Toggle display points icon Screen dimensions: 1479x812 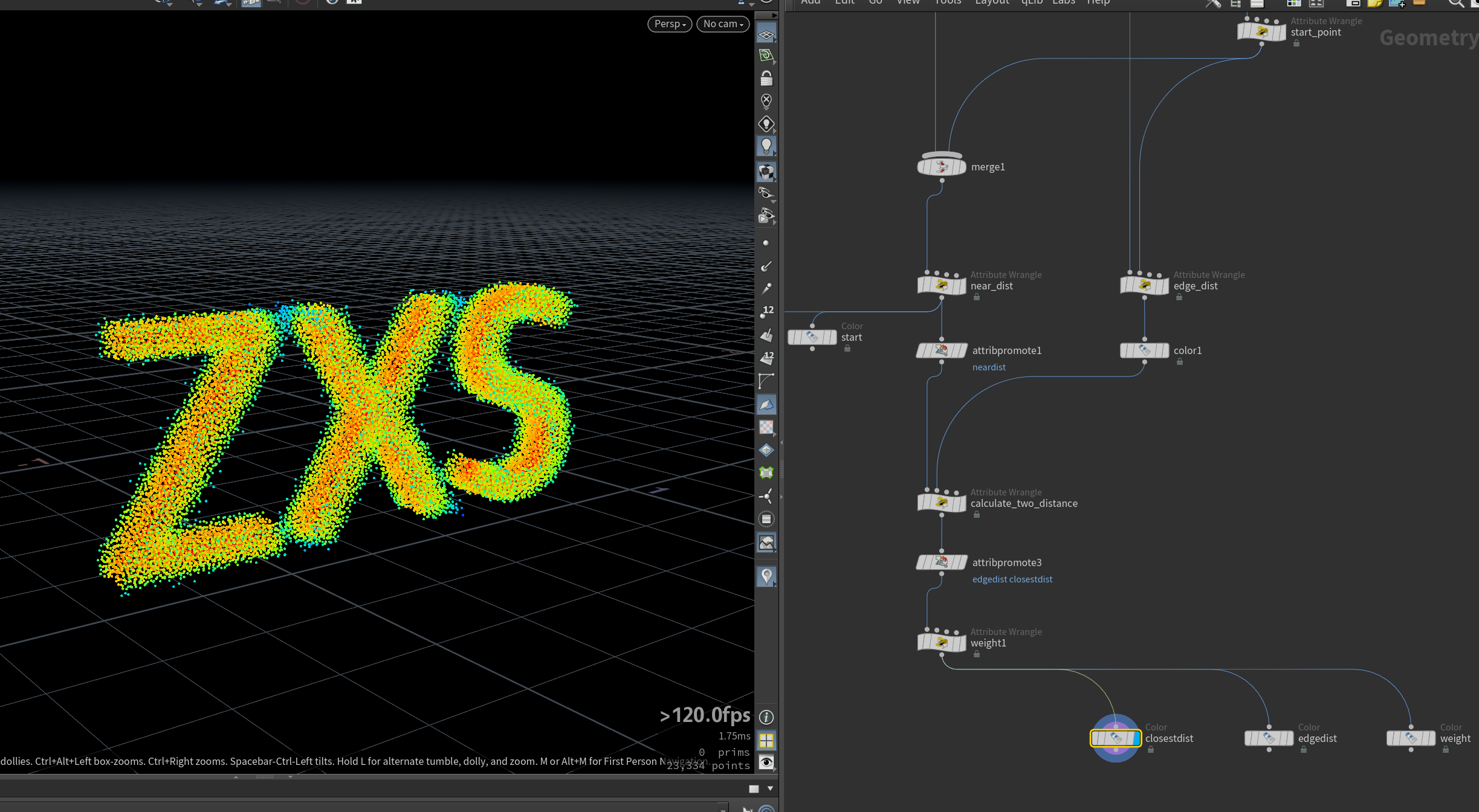766,243
